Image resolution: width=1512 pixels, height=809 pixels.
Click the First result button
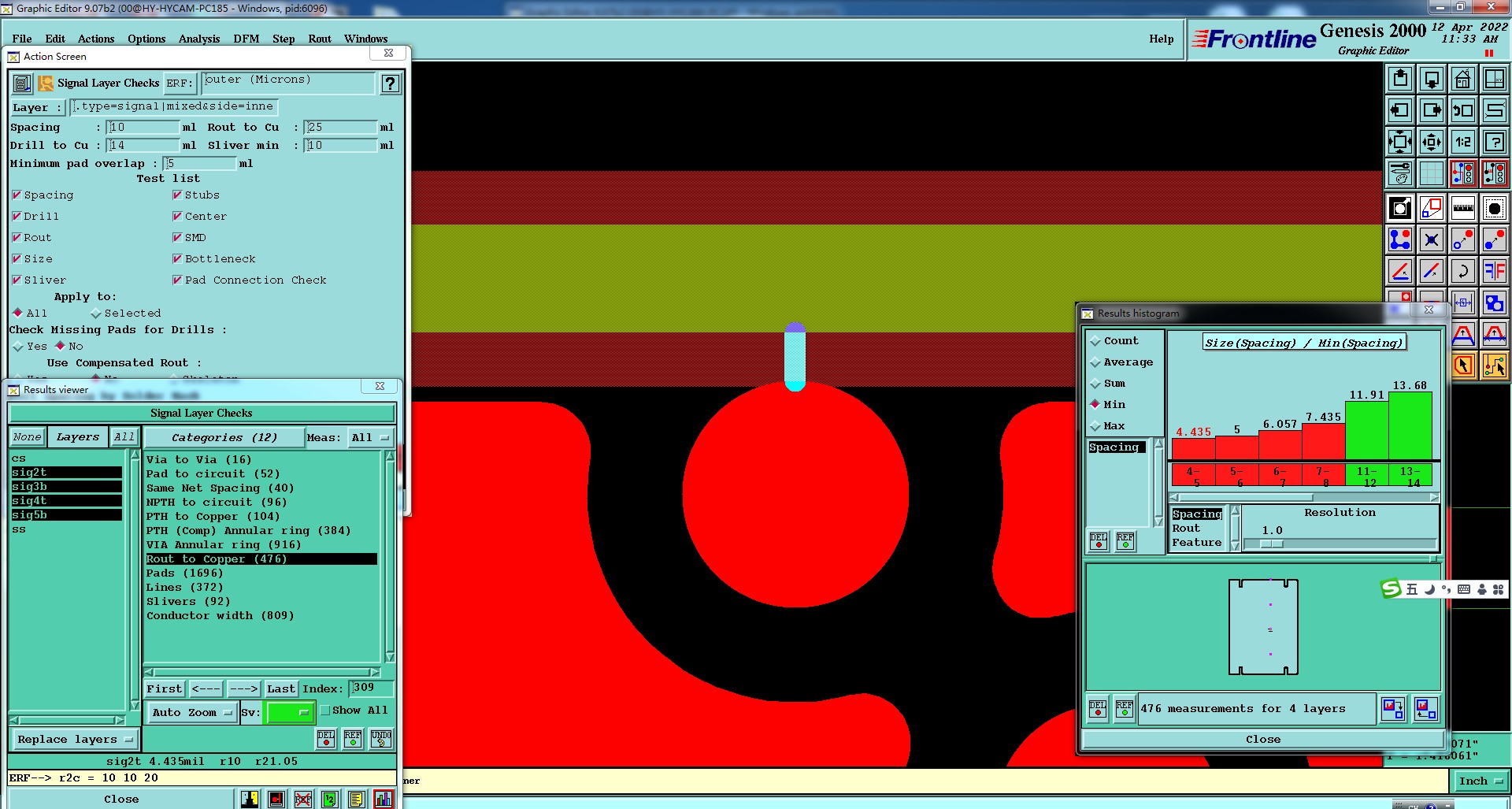tap(165, 688)
